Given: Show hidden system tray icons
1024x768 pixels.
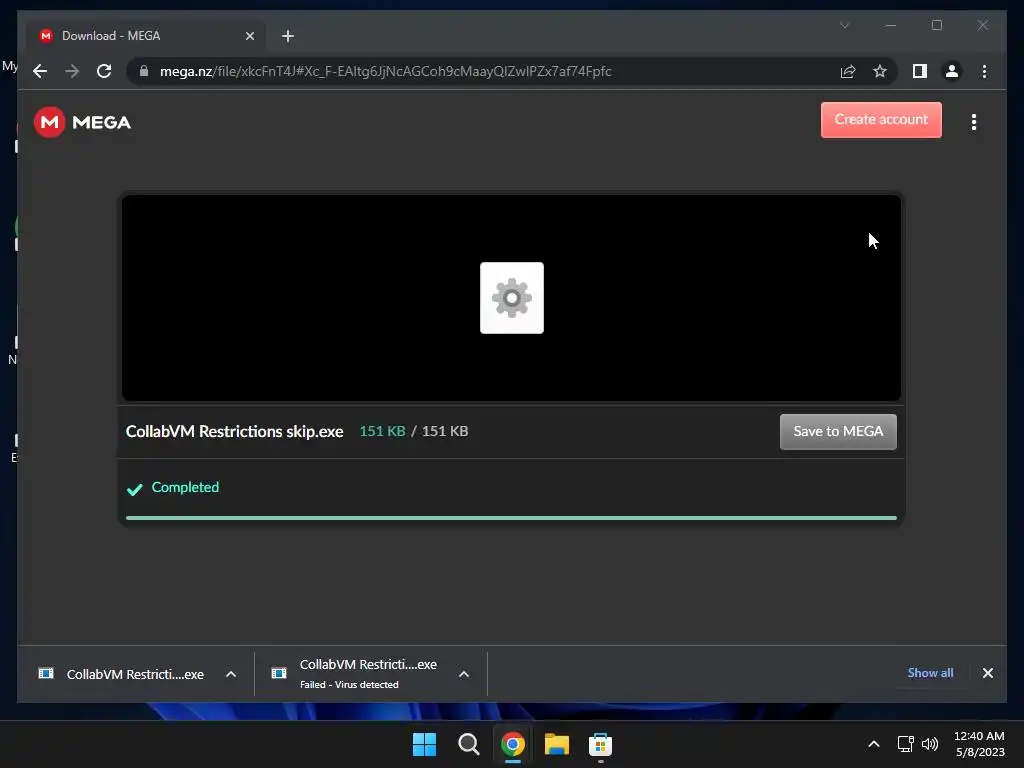Looking at the screenshot, I should (874, 744).
